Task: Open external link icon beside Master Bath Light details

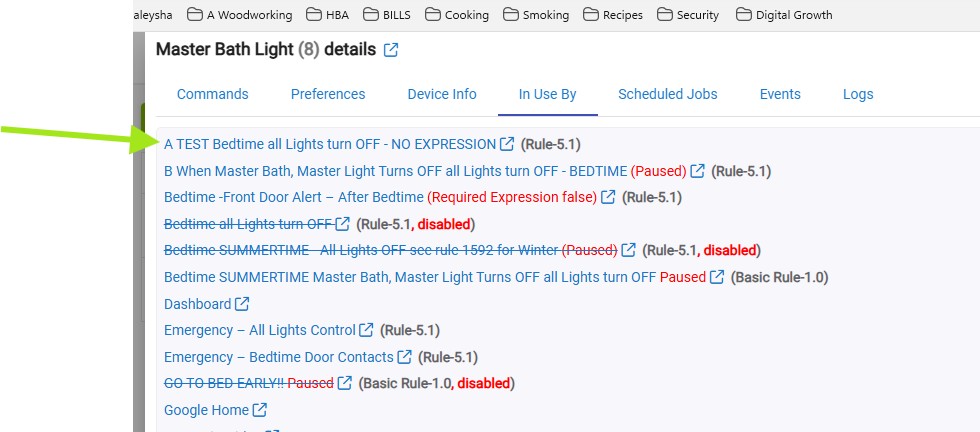Action: (x=391, y=50)
